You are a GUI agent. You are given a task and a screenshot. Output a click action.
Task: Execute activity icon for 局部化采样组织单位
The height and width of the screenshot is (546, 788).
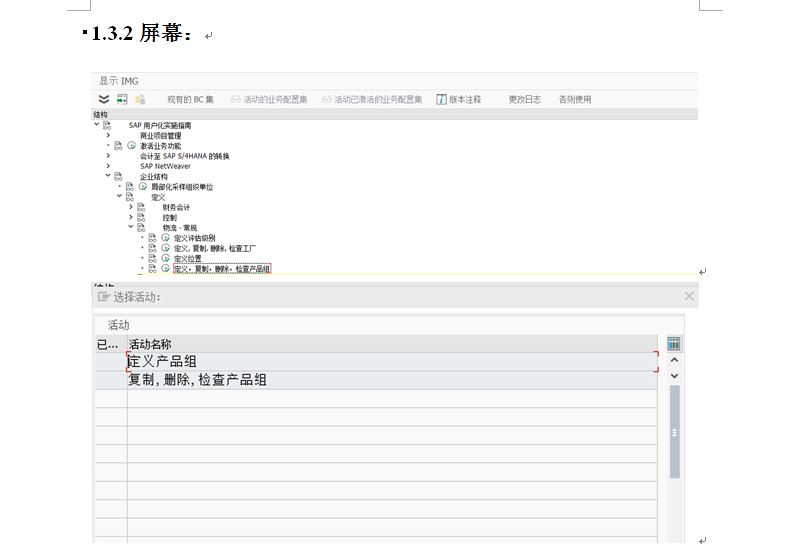(x=143, y=187)
